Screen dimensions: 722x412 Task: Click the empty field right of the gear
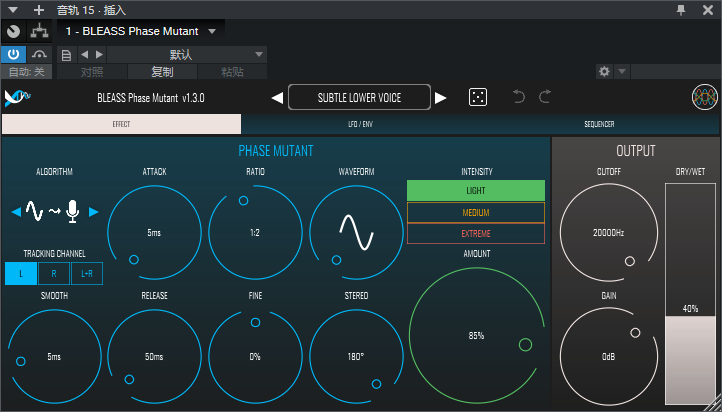(x=675, y=71)
